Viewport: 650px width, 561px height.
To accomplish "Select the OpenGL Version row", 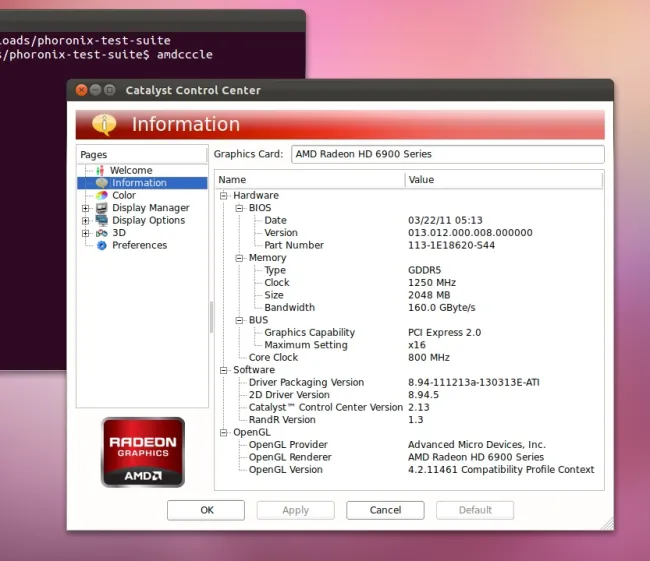I will [409, 469].
